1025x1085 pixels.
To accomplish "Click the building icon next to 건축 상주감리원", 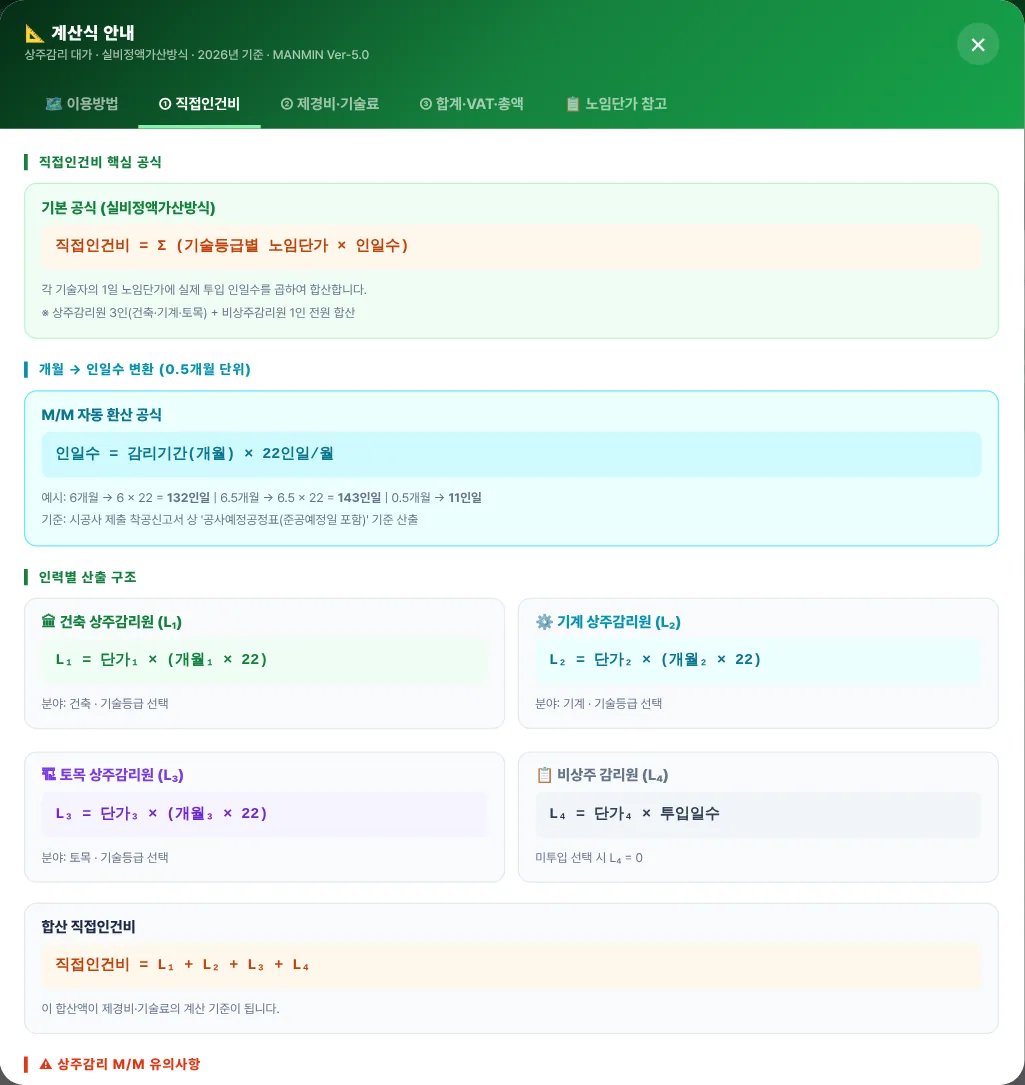I will tap(48, 621).
